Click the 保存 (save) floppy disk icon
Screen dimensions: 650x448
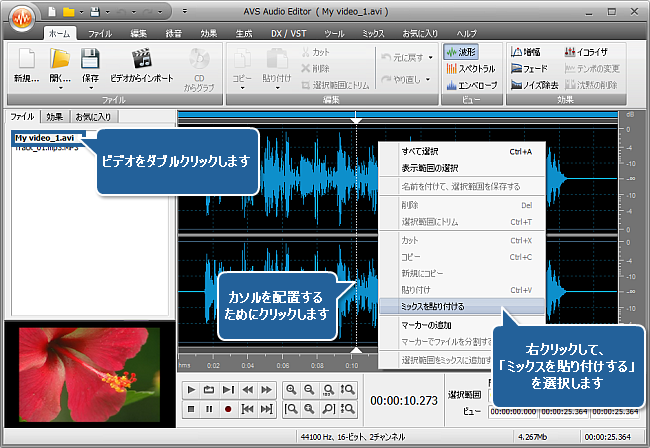[x=89, y=59]
